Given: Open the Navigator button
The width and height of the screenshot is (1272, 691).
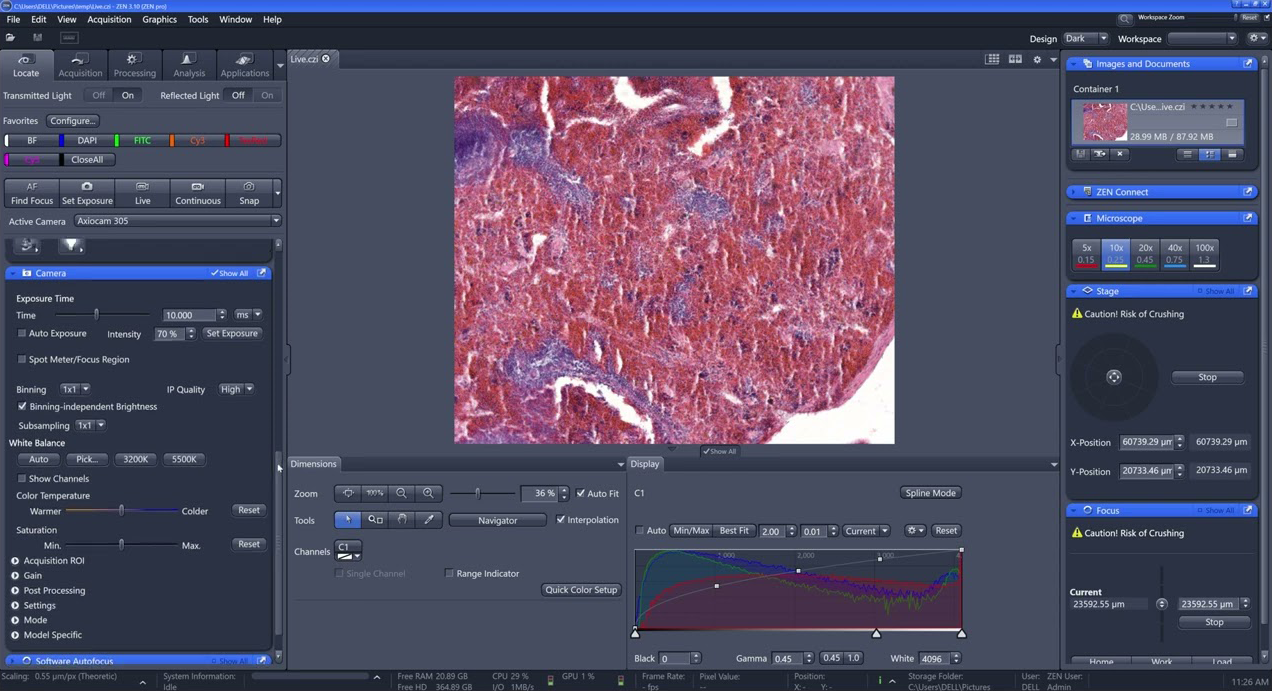Looking at the screenshot, I should [x=498, y=520].
